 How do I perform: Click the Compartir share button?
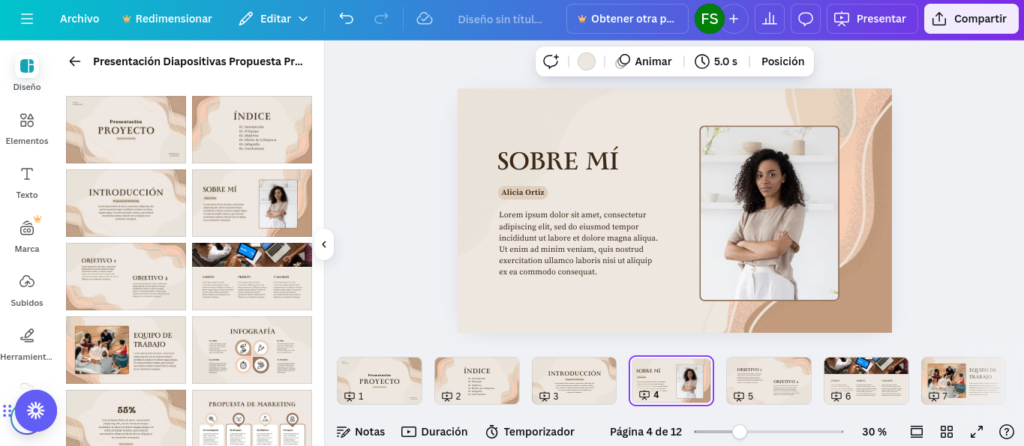(970, 19)
